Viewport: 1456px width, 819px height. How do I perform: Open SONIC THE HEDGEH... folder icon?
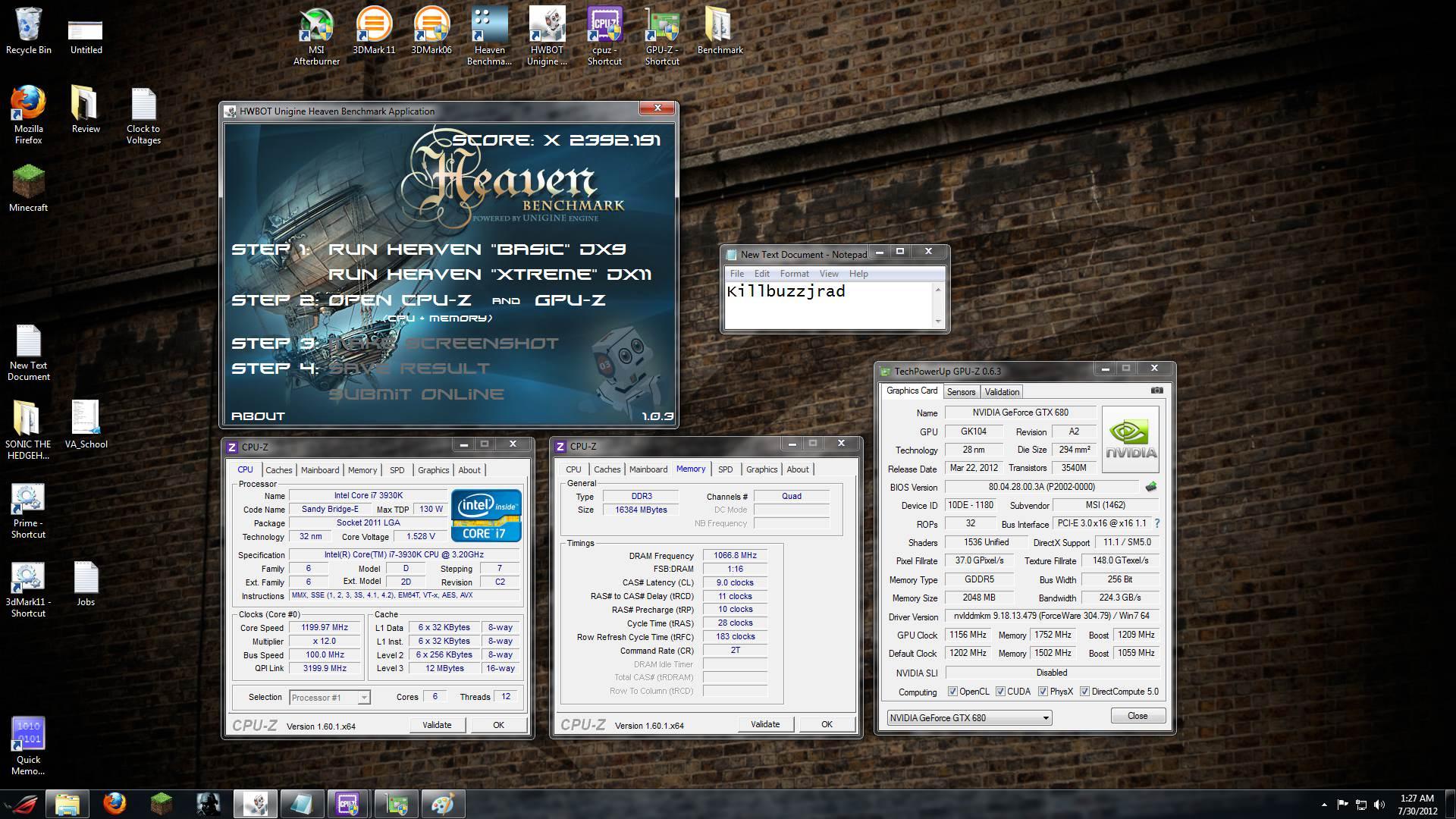[28, 430]
